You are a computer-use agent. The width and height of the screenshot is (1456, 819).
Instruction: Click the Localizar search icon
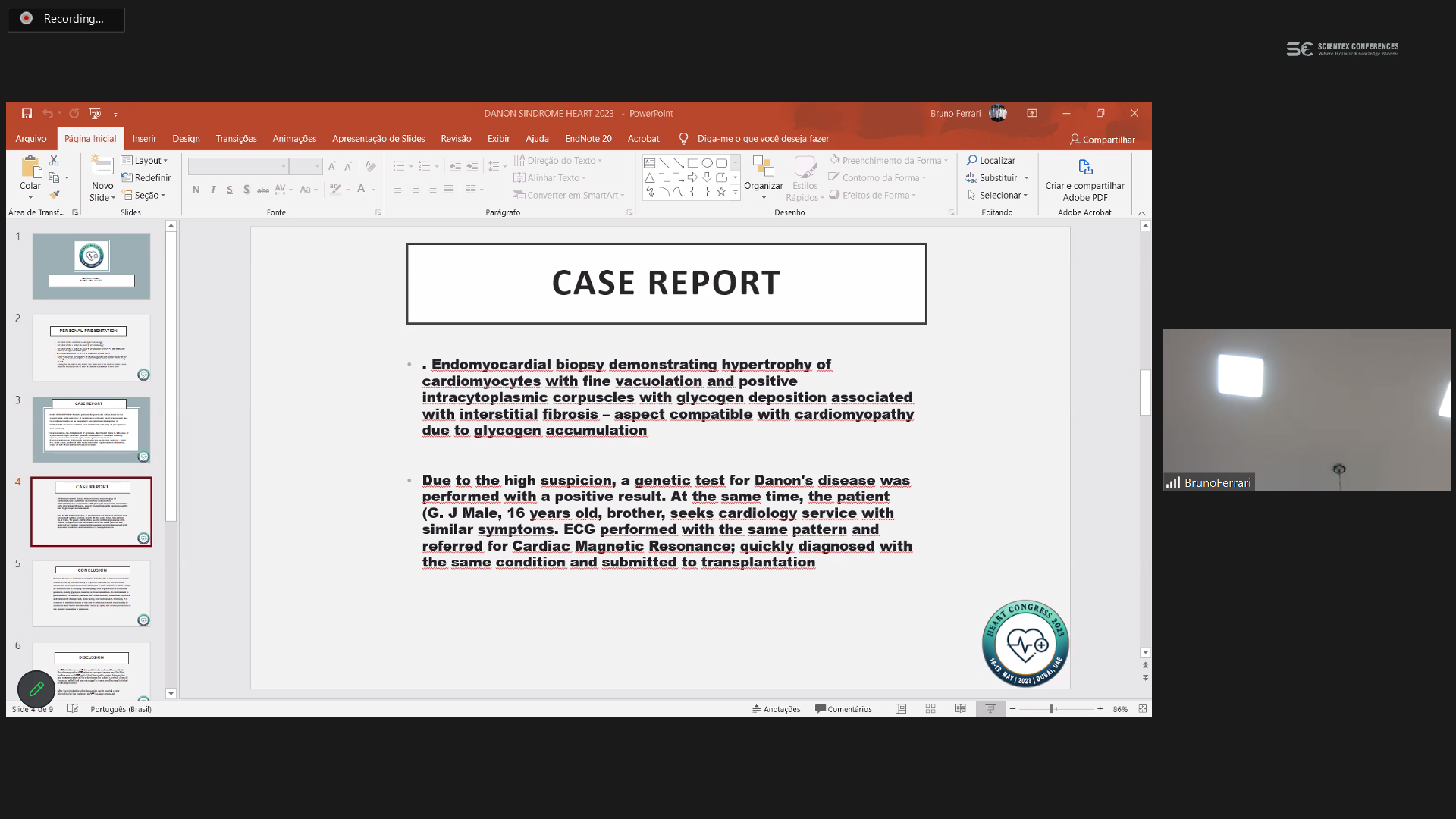click(x=971, y=161)
